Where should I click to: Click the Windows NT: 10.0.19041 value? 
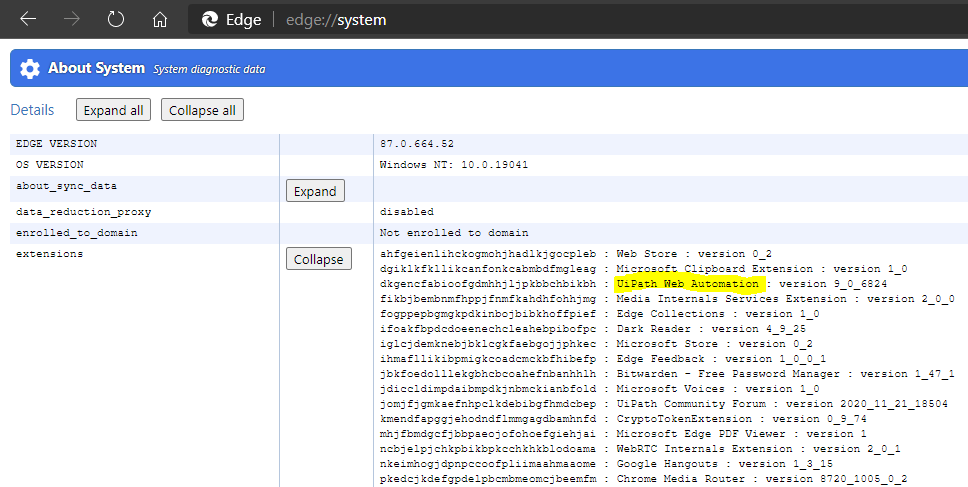pyautogui.click(x=454, y=164)
